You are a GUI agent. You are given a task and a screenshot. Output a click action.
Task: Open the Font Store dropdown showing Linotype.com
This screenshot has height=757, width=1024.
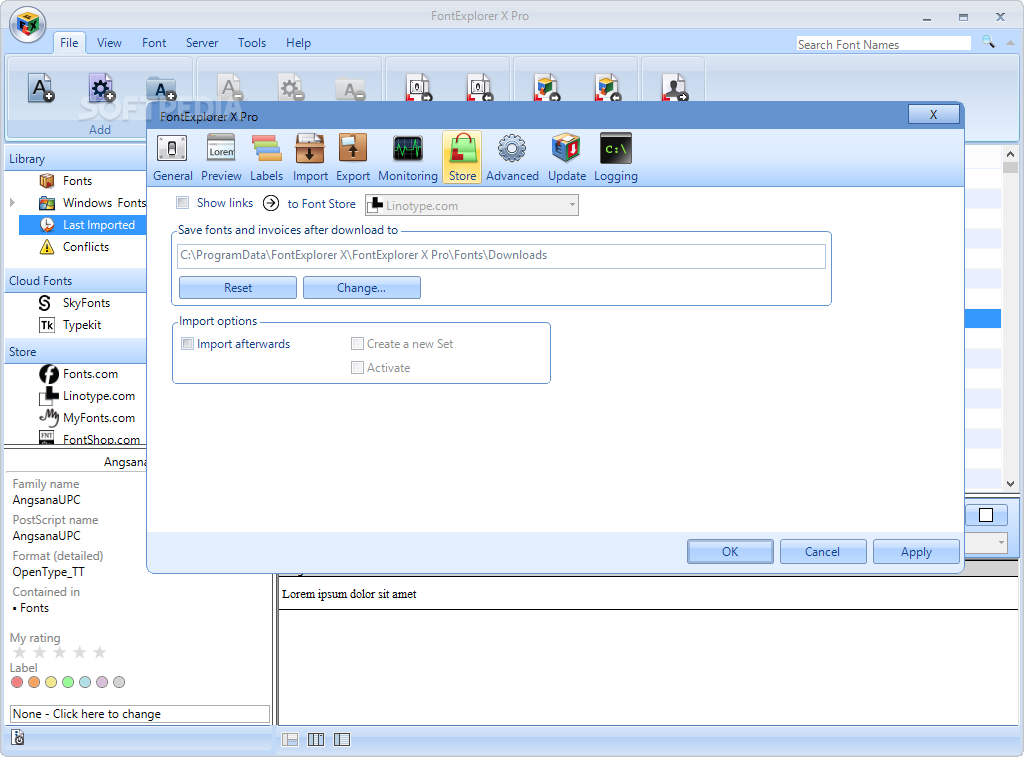[x=472, y=205]
